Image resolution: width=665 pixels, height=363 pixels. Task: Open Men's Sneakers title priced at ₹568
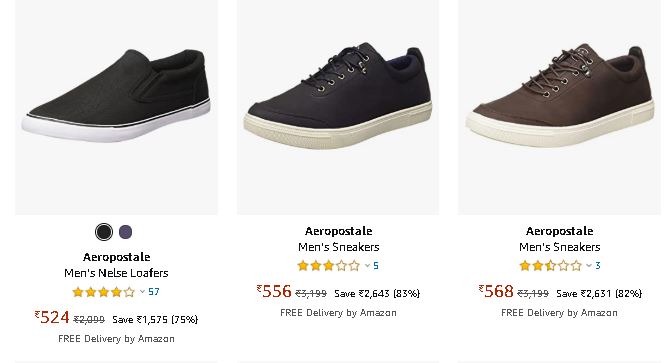pos(559,247)
